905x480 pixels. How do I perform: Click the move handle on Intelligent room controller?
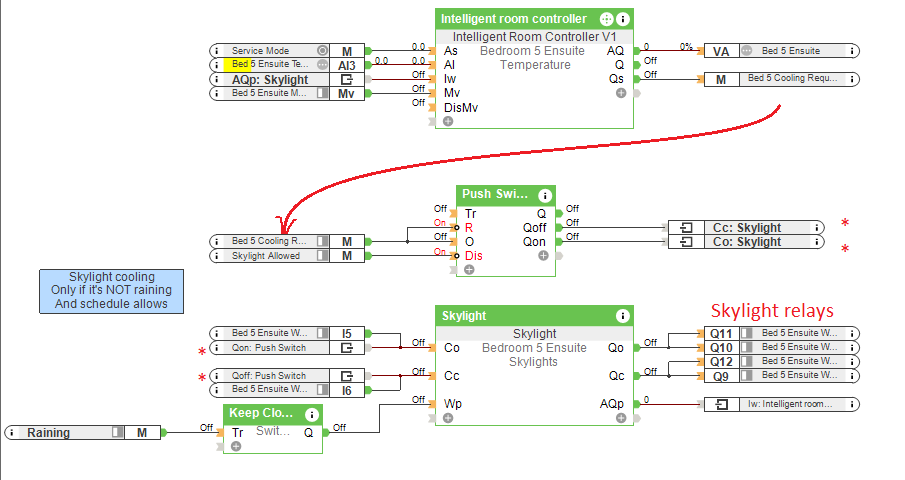[606, 19]
